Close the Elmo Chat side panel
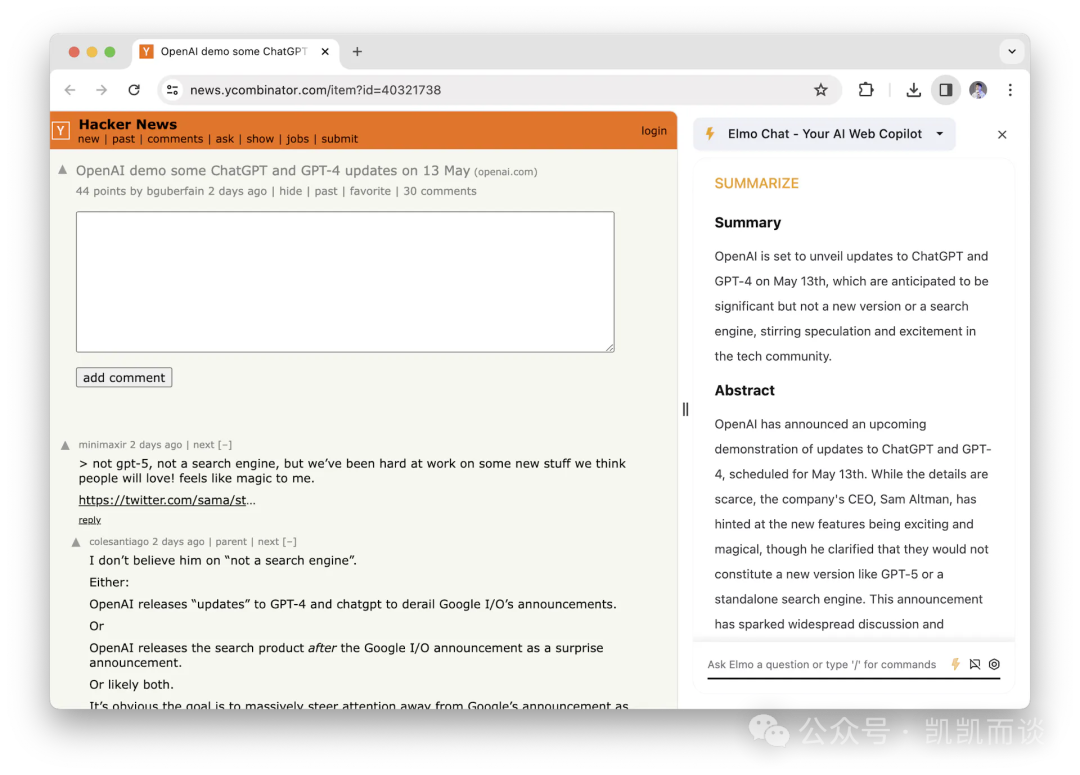 (1001, 134)
